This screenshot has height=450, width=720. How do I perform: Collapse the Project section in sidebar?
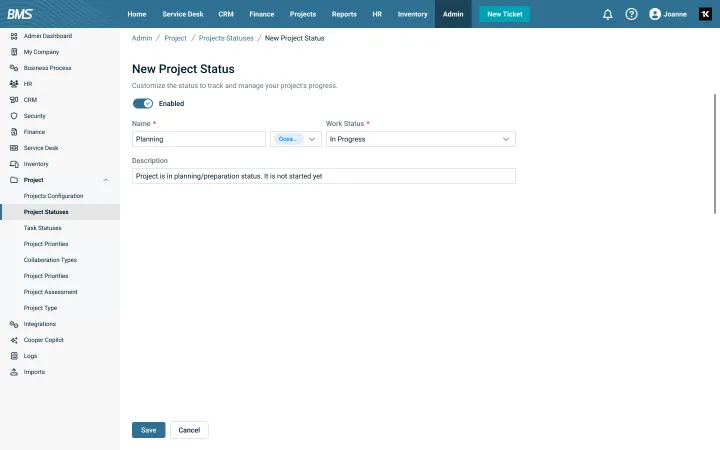click(x=106, y=180)
